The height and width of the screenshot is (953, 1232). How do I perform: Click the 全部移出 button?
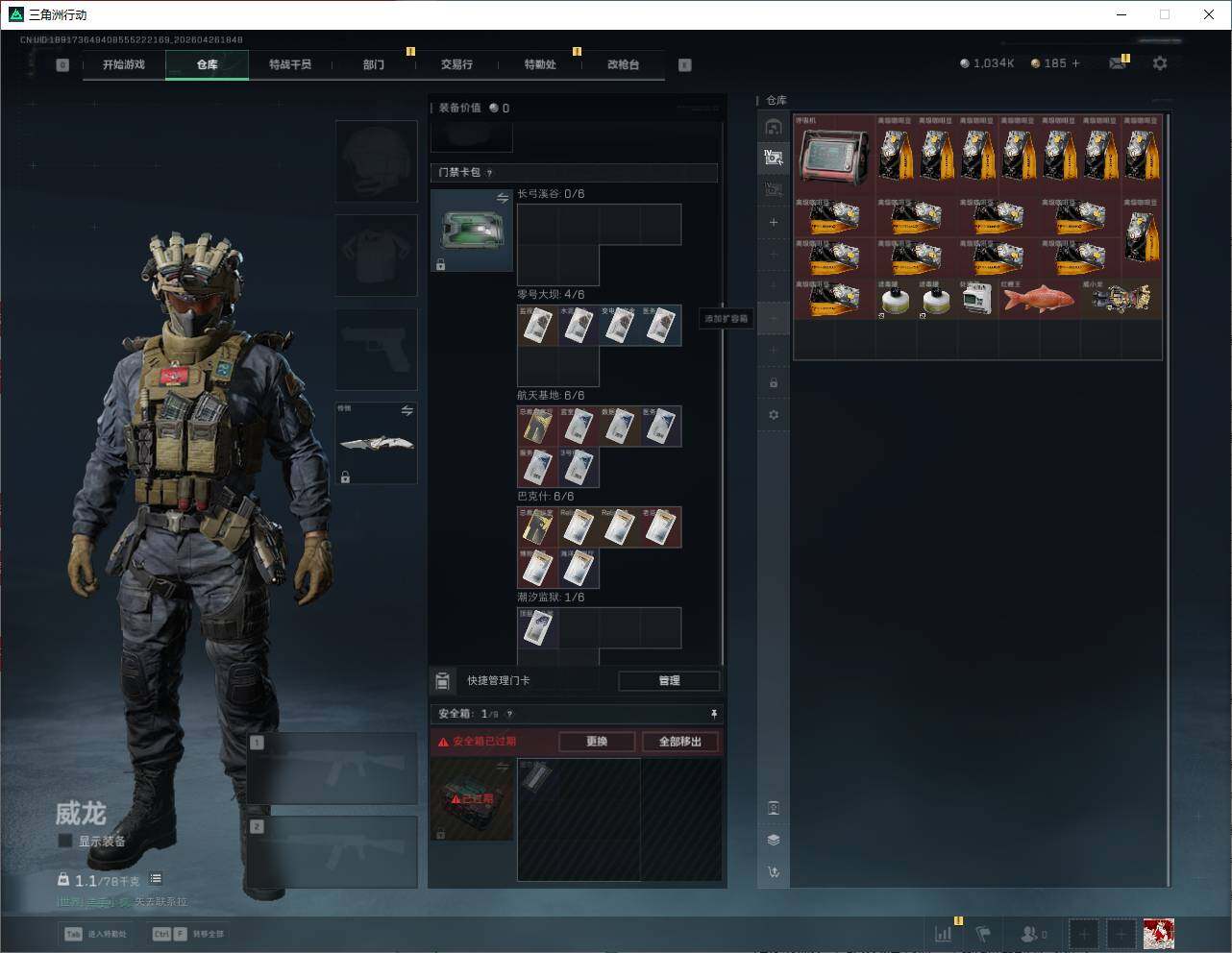pyautogui.click(x=680, y=742)
